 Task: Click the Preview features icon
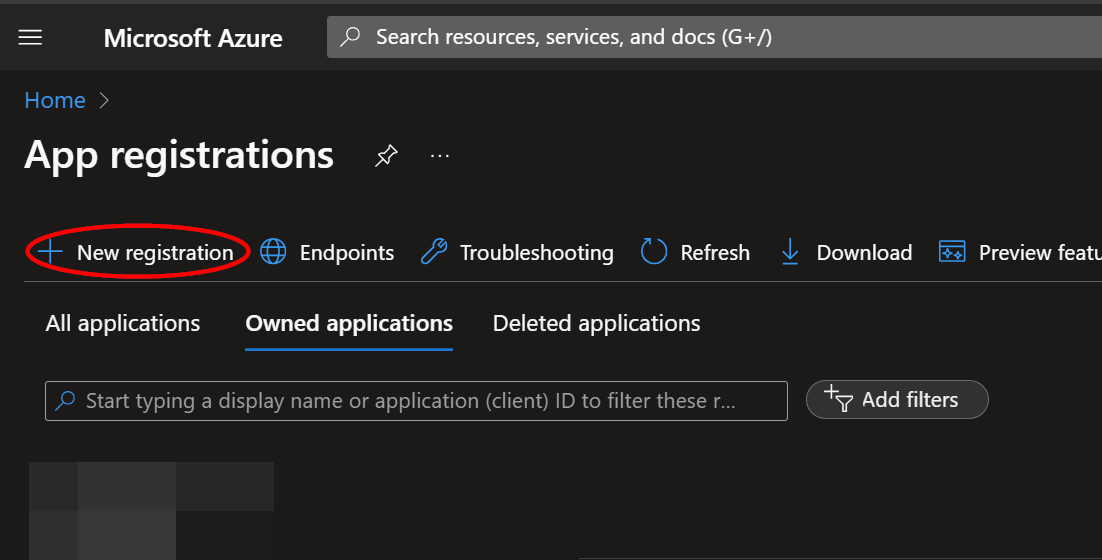(952, 252)
